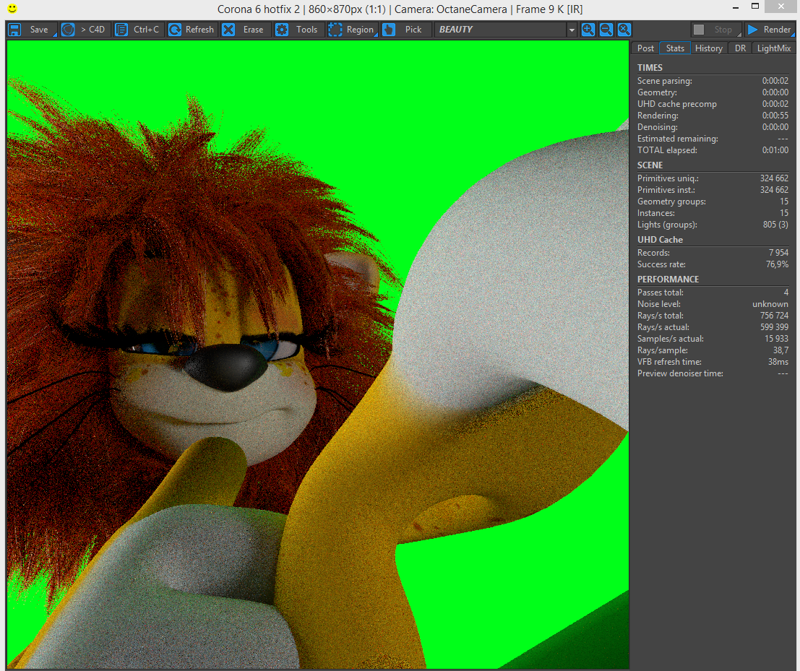Viewport: 800px width, 671px height.
Task: Click the 'Samples/s actual:' row
Action: [712, 339]
